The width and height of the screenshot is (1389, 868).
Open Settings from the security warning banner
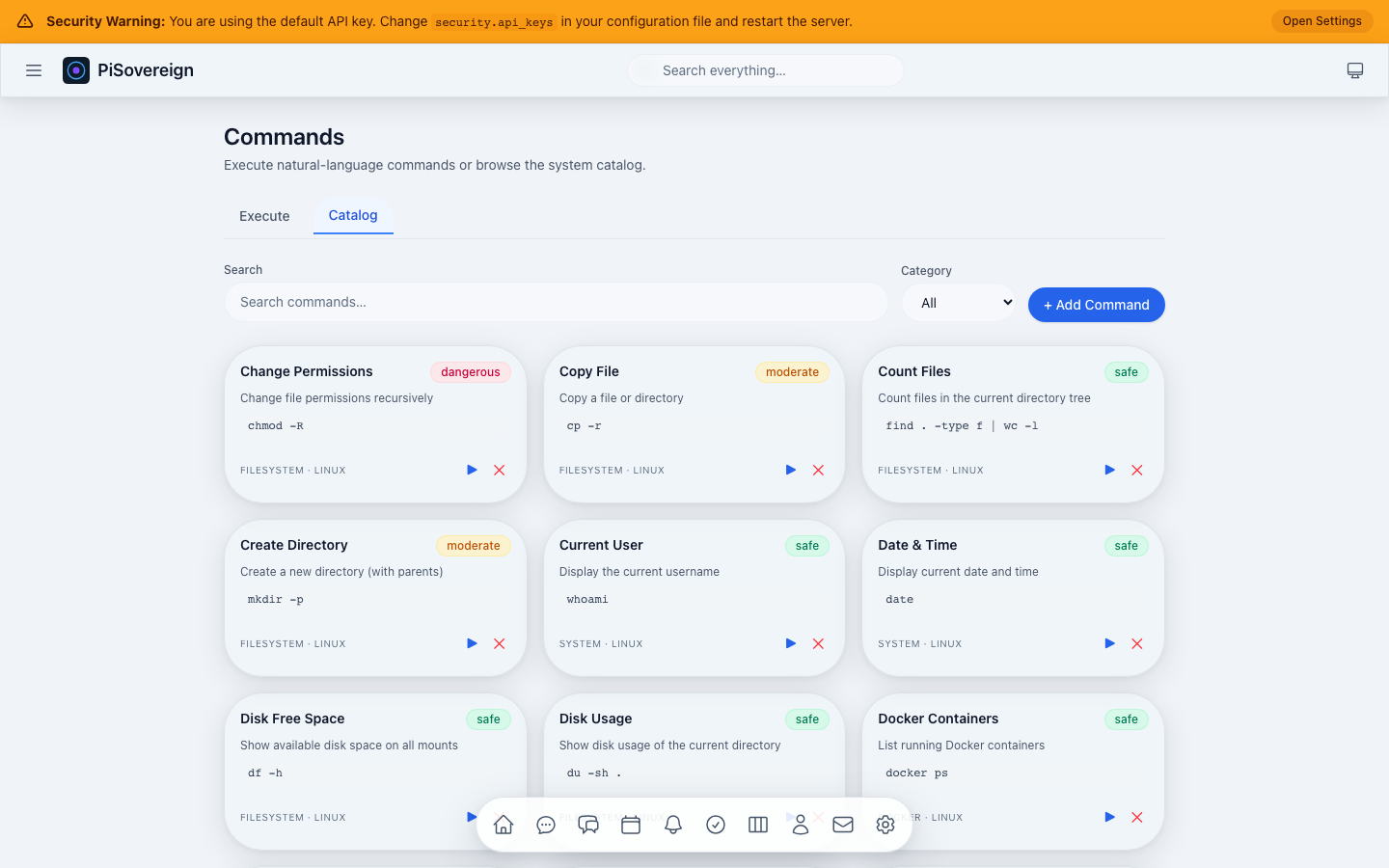coord(1321,20)
